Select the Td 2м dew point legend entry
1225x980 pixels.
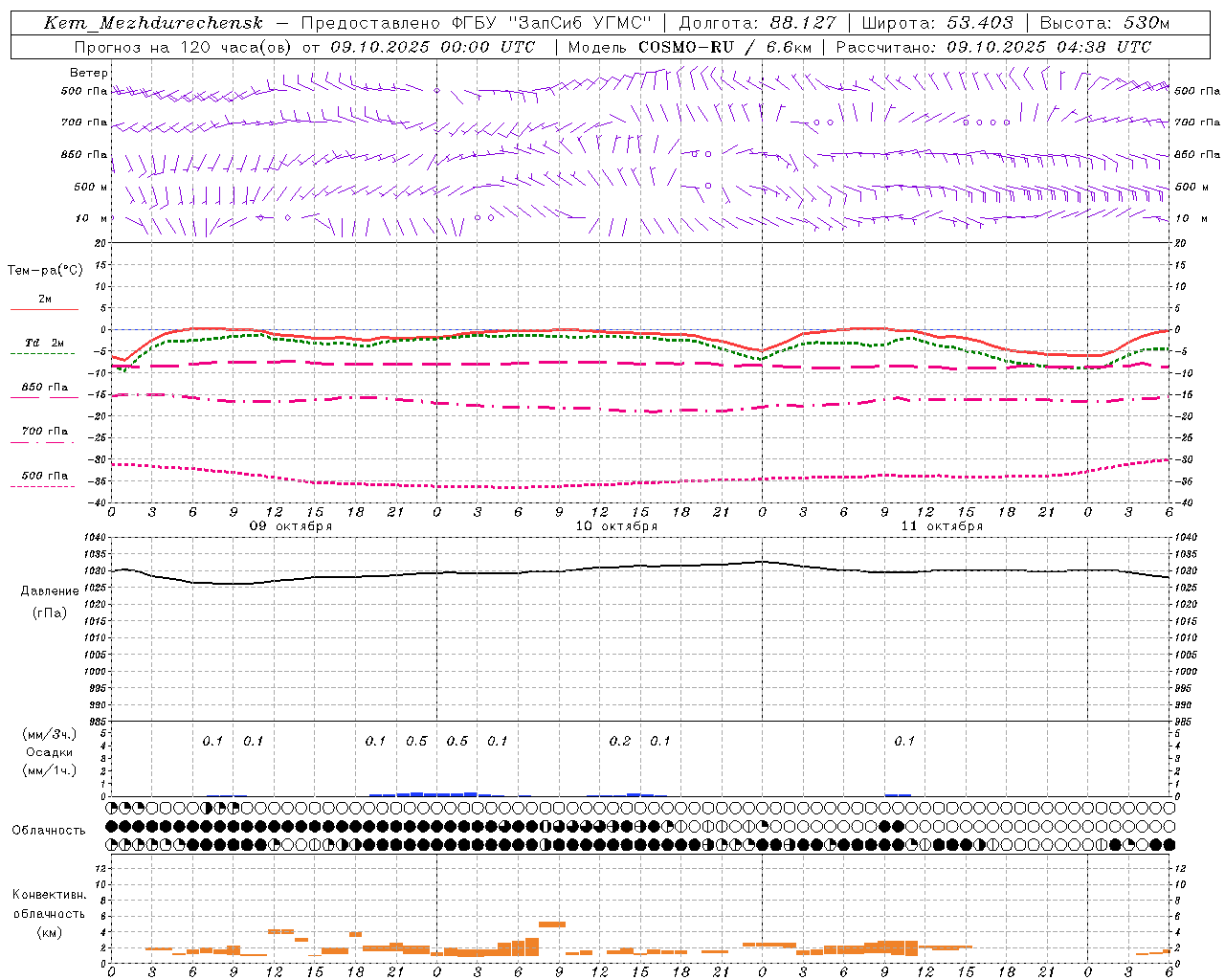[x=45, y=343]
